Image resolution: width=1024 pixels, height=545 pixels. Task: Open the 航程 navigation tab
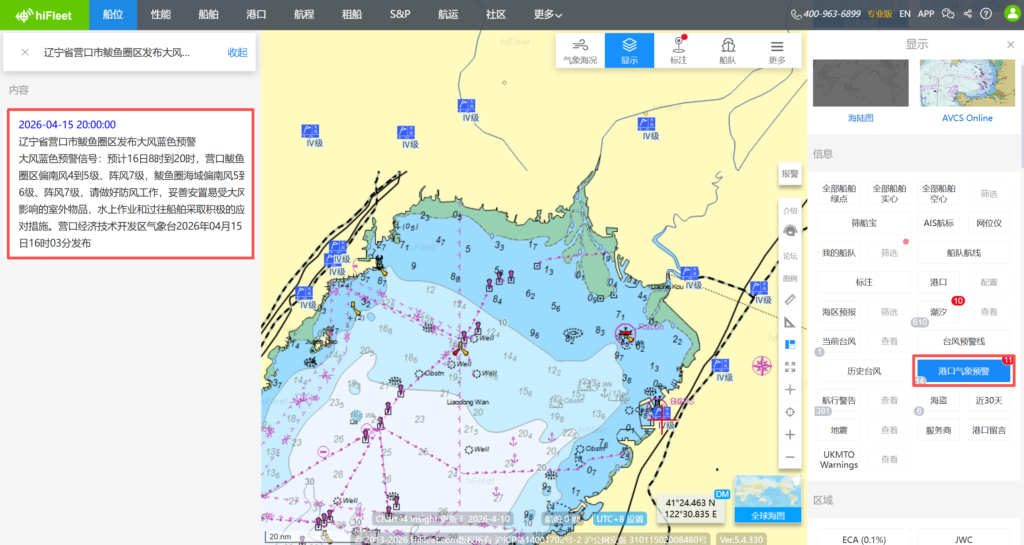click(x=304, y=14)
